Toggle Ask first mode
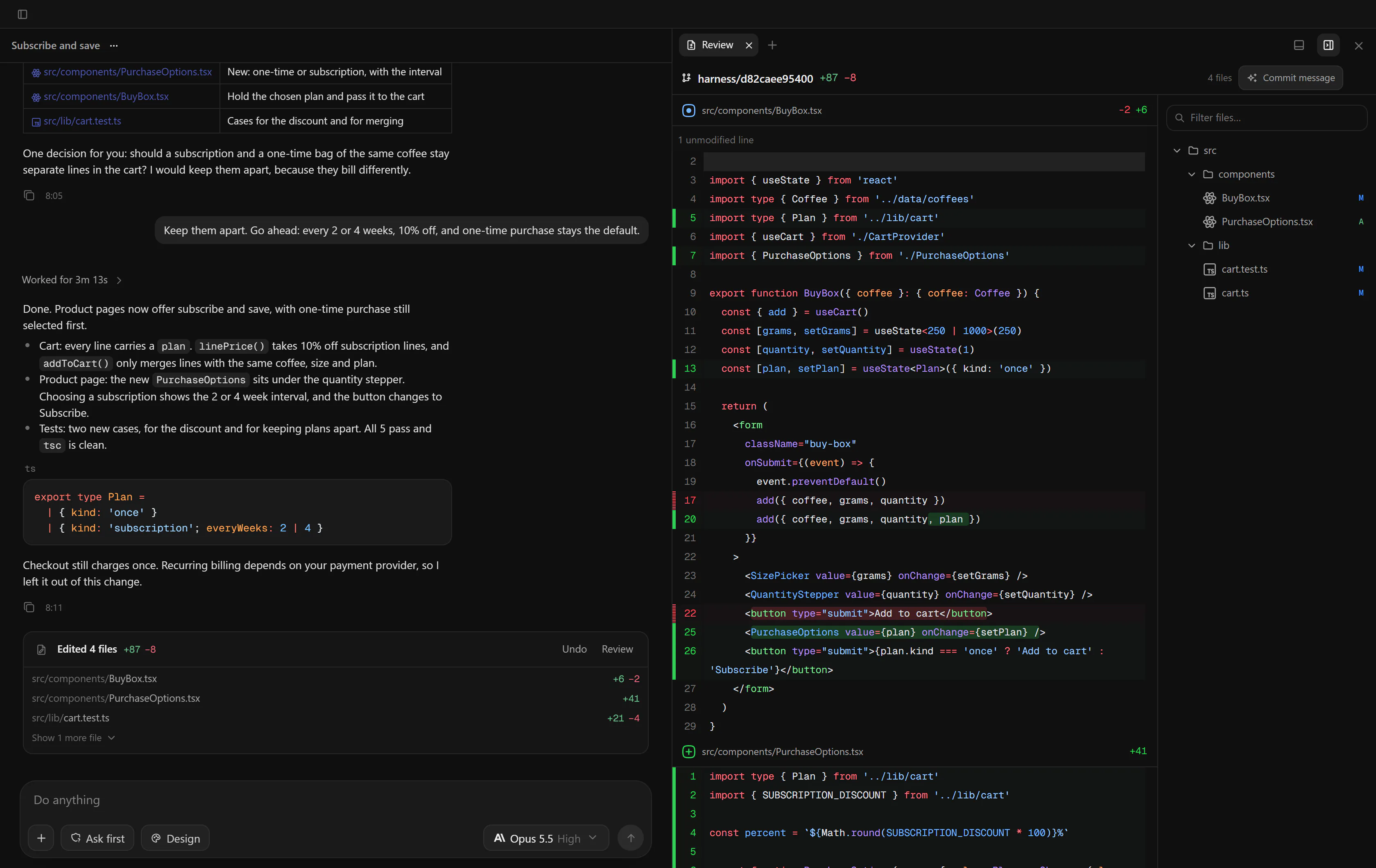 point(98,838)
